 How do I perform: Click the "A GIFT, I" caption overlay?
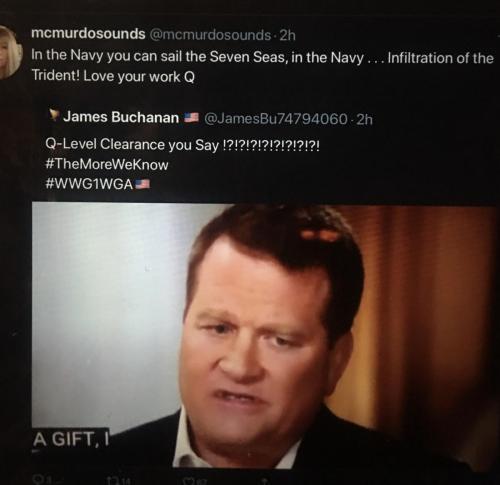click(x=71, y=439)
